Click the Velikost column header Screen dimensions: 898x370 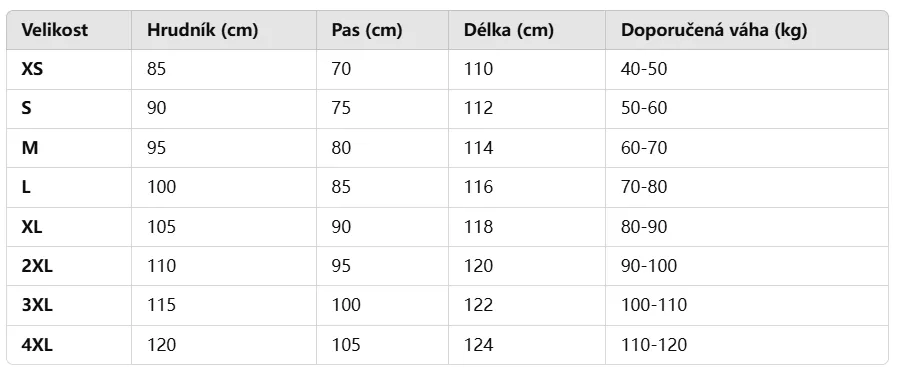coord(55,30)
